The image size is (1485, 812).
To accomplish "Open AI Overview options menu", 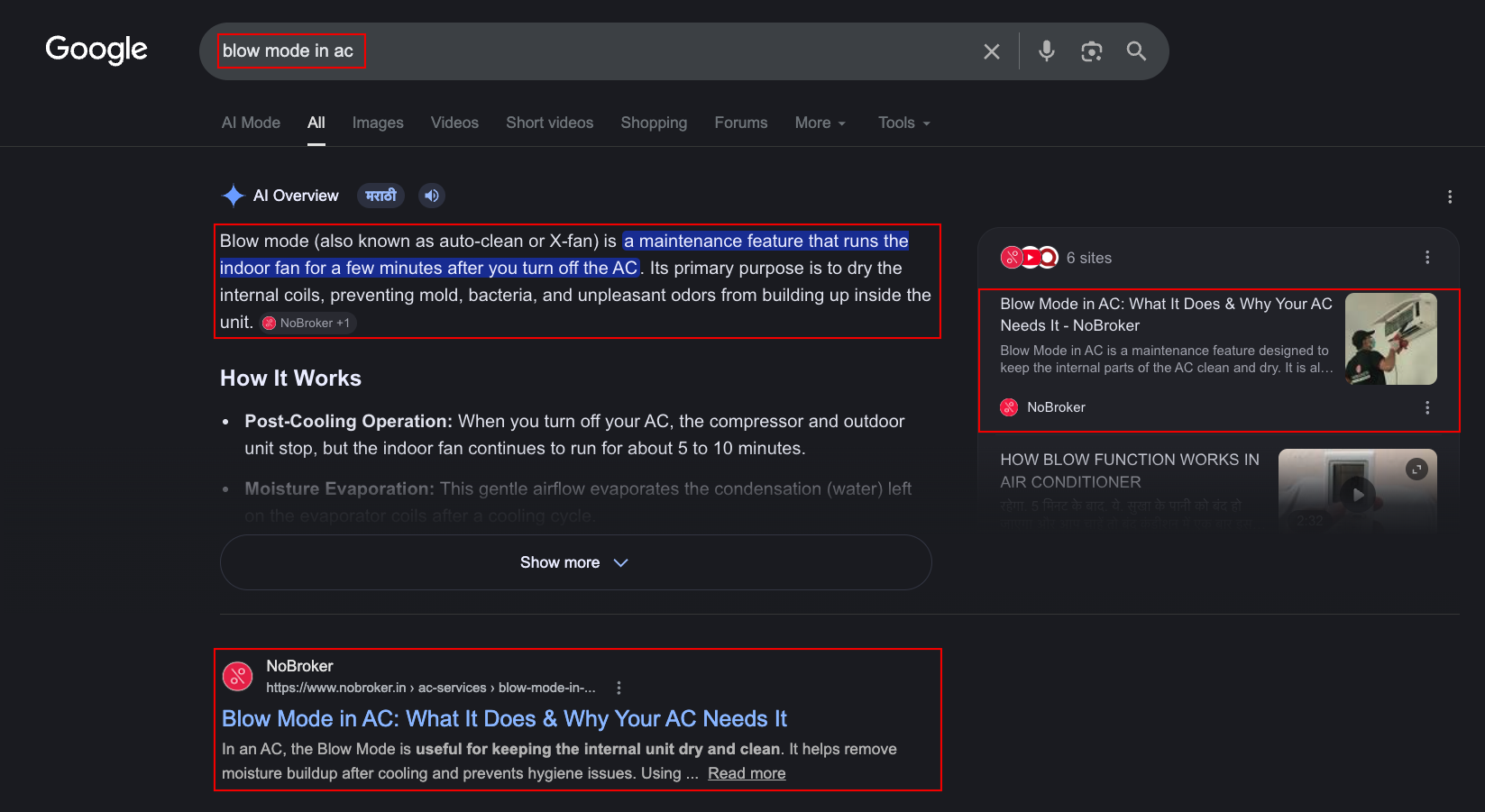I will (1450, 196).
